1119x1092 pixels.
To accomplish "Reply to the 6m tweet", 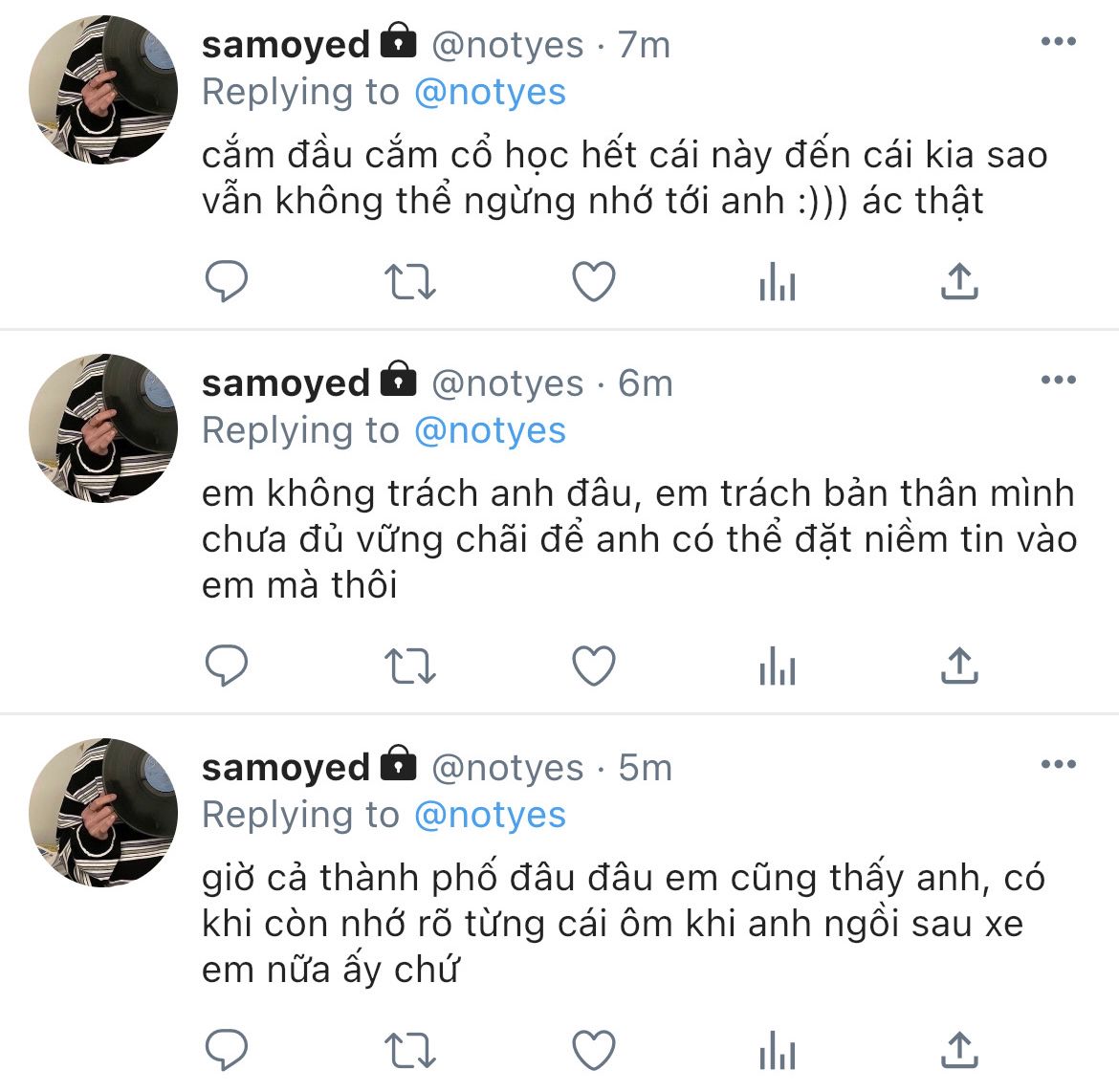I will pyautogui.click(x=227, y=666).
